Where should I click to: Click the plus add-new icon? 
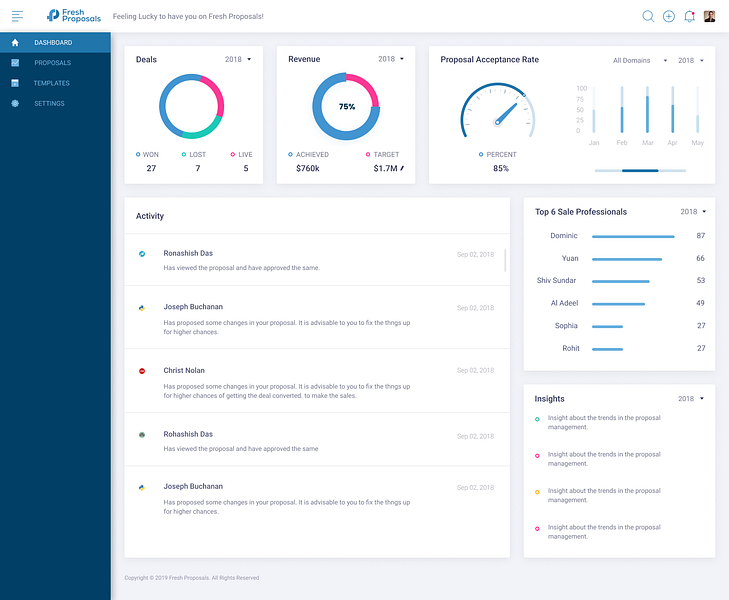669,16
